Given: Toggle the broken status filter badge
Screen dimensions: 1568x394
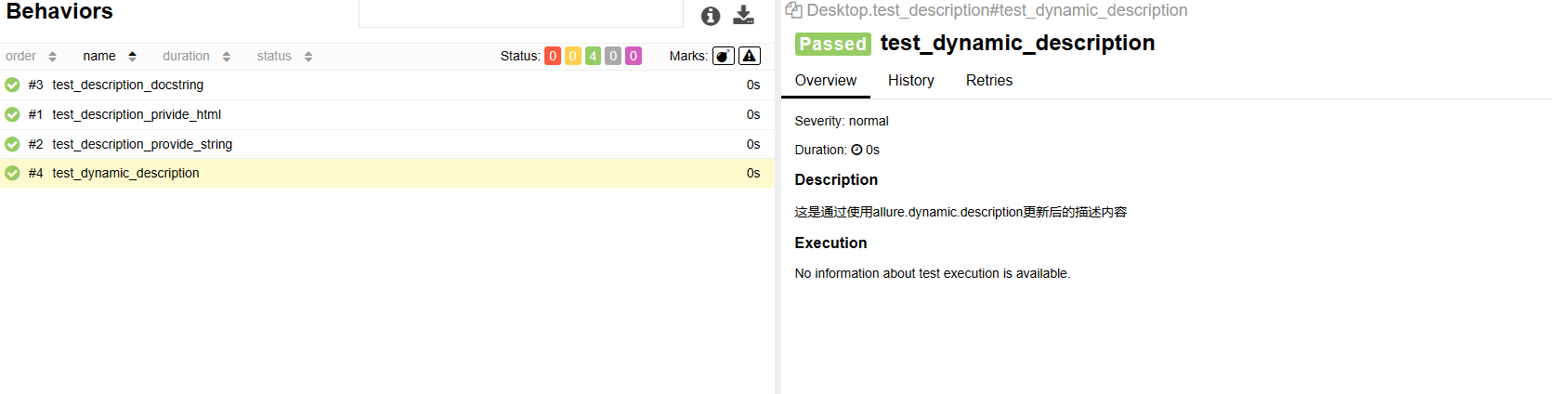Looking at the screenshot, I should pos(573,56).
